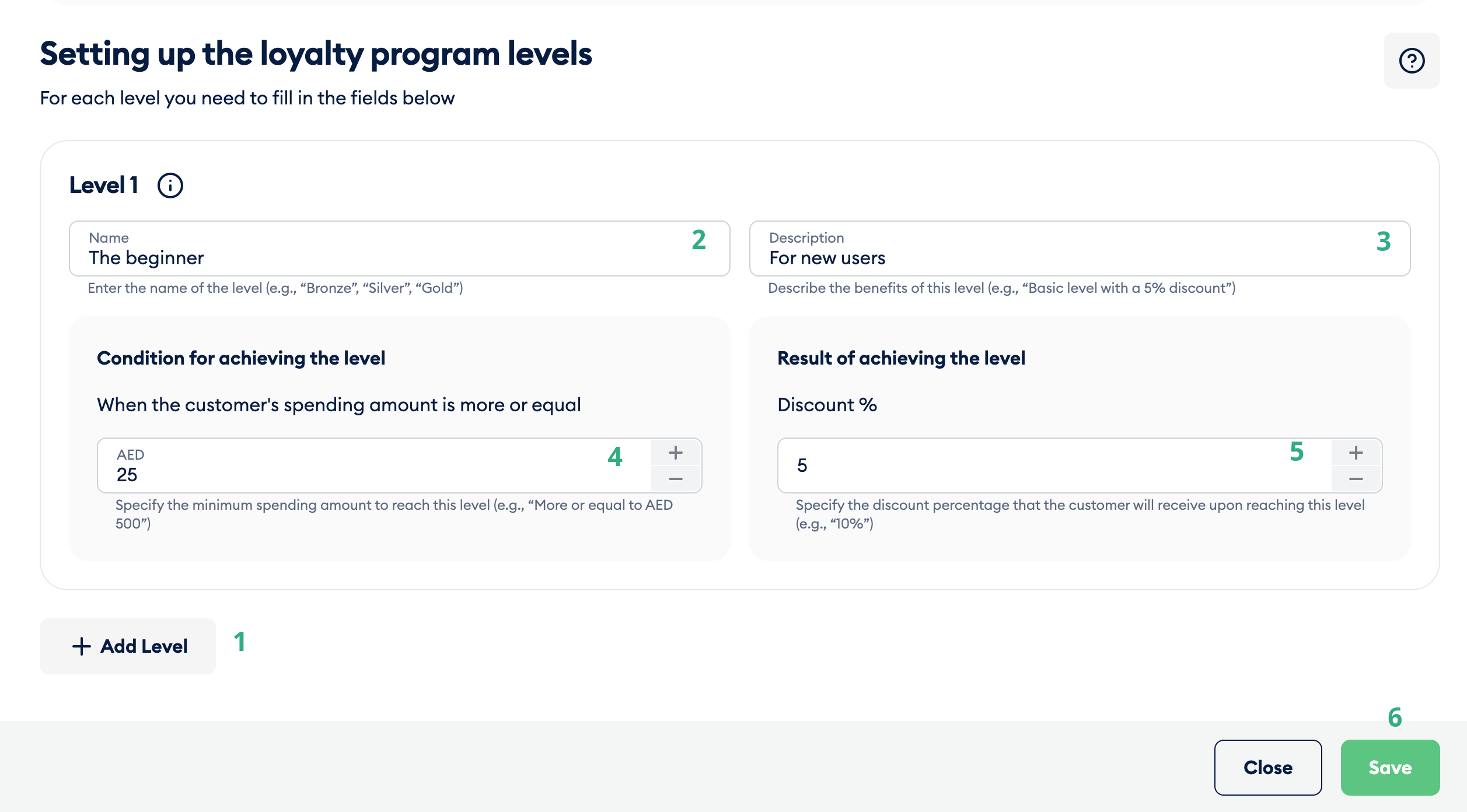The height and width of the screenshot is (812, 1467).
Task: Click the Result of achieving the level heading
Action: (x=902, y=358)
